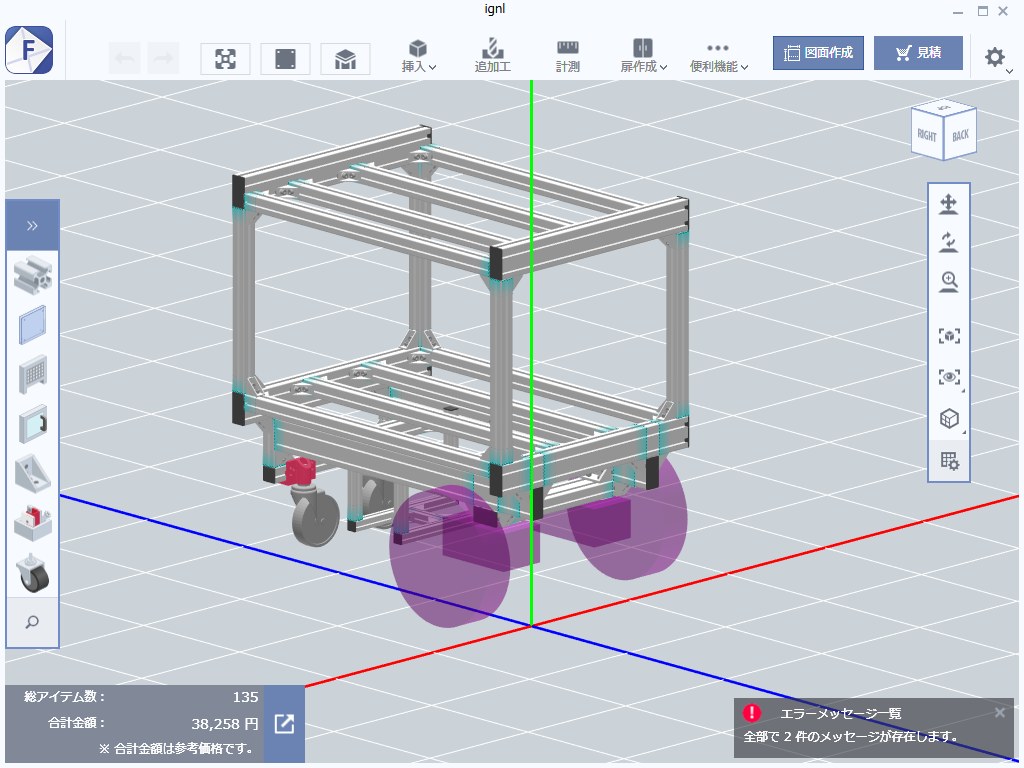The image size is (1024, 768).
Task: Click the grid settings gear icon
Action: click(950, 461)
